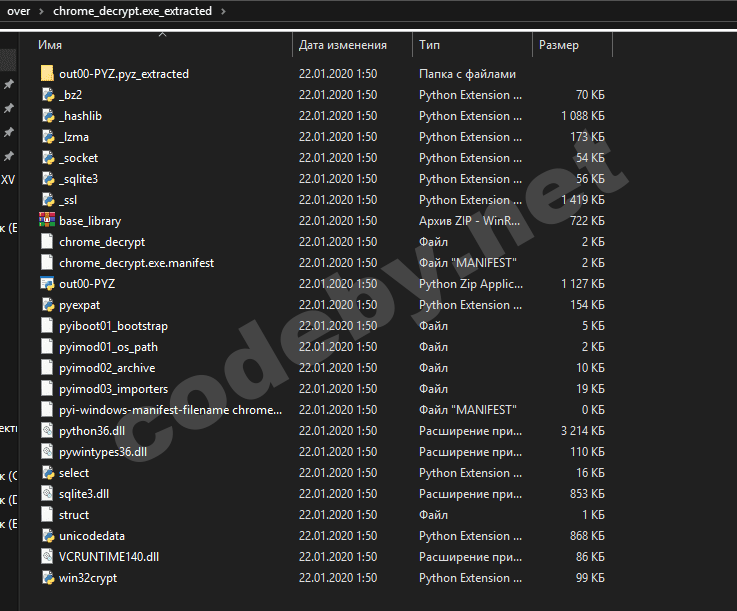The width and height of the screenshot is (737, 611).
Task: Click the file name 'pyimod03_importers'
Action: pos(113,389)
